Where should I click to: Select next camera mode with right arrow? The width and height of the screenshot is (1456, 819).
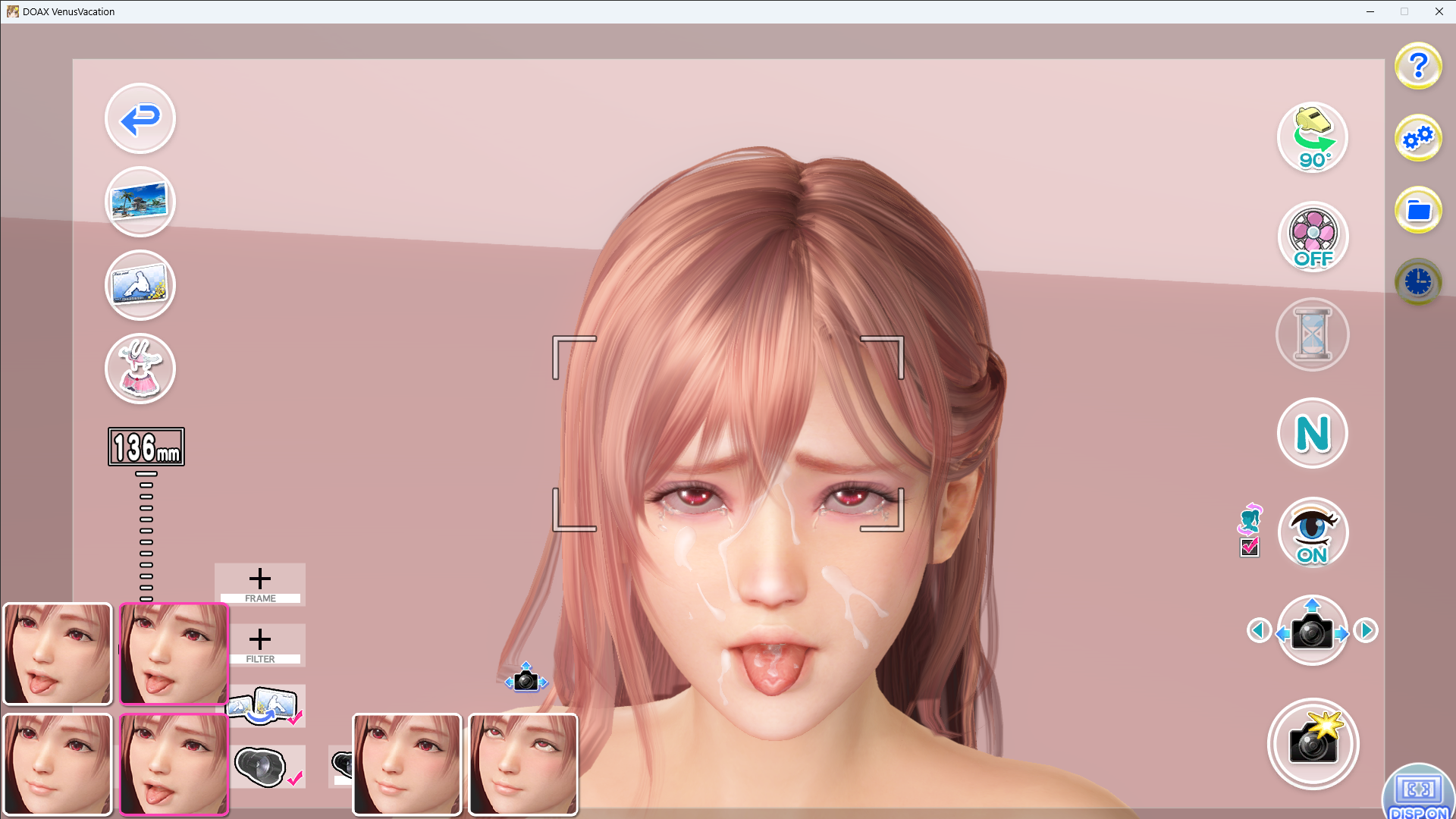[1366, 630]
